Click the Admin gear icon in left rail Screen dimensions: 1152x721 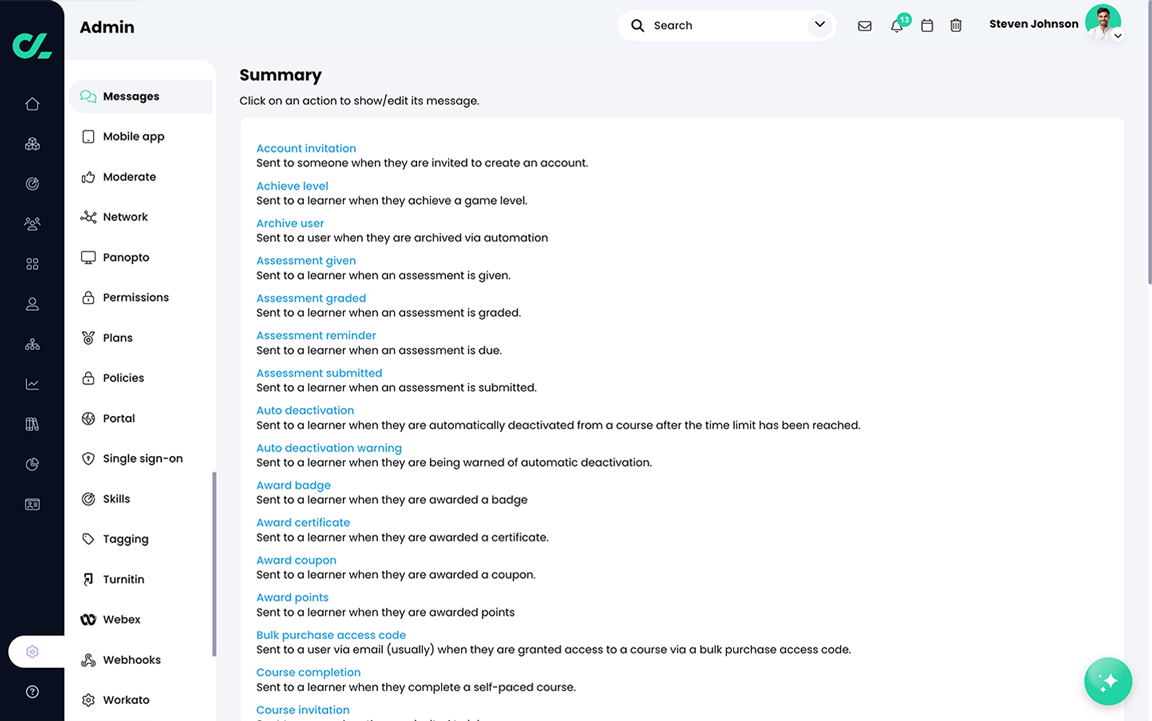pos(32,652)
